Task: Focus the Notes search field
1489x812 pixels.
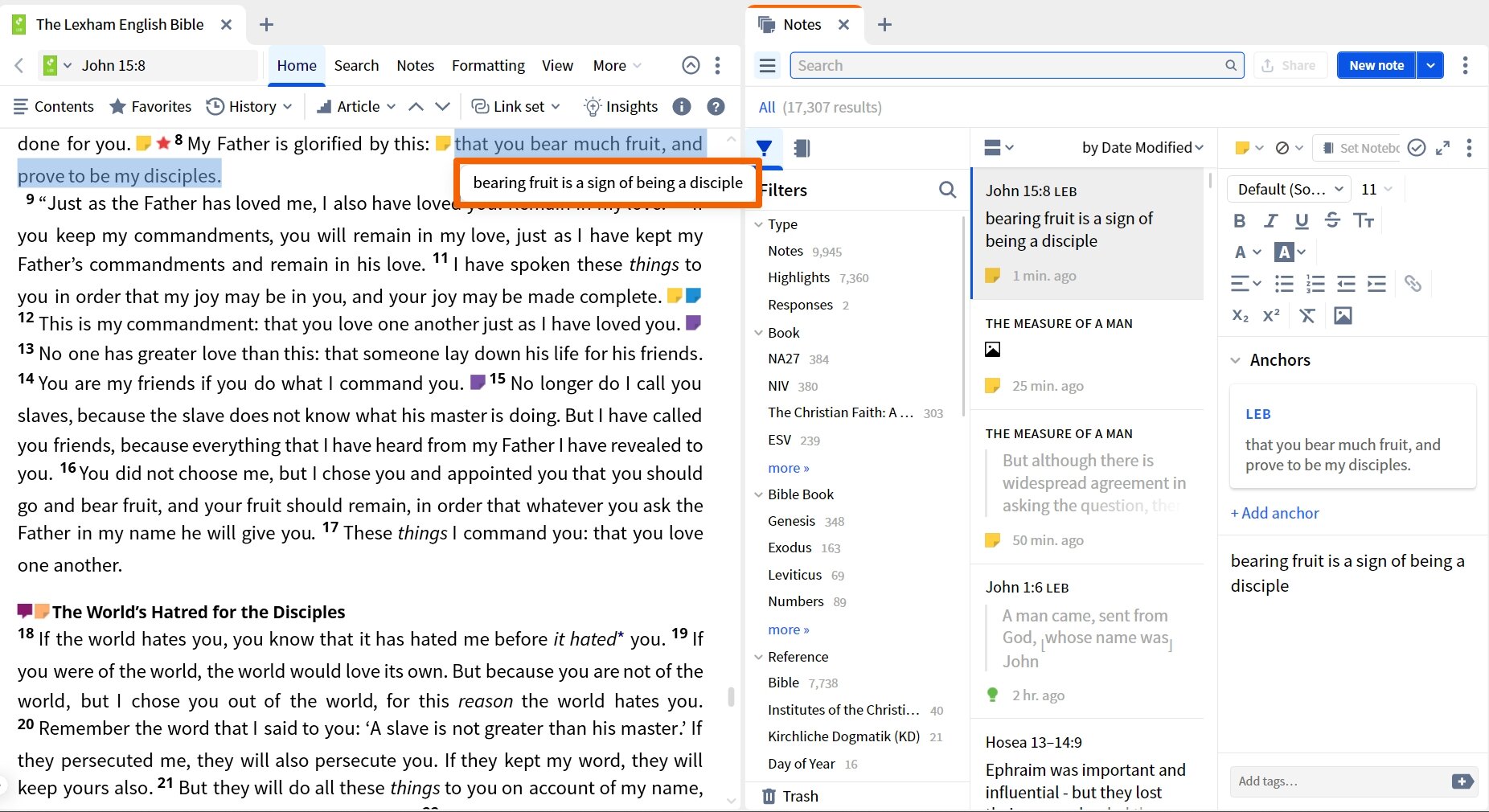Action: tap(1017, 65)
